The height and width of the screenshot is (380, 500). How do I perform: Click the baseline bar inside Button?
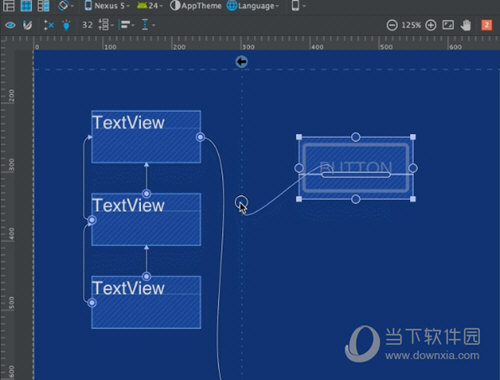356,175
